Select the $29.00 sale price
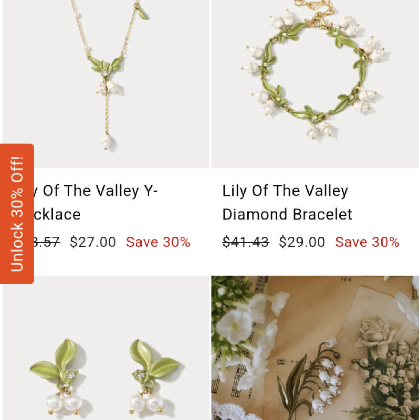This screenshot has width=420, height=420. (x=302, y=242)
